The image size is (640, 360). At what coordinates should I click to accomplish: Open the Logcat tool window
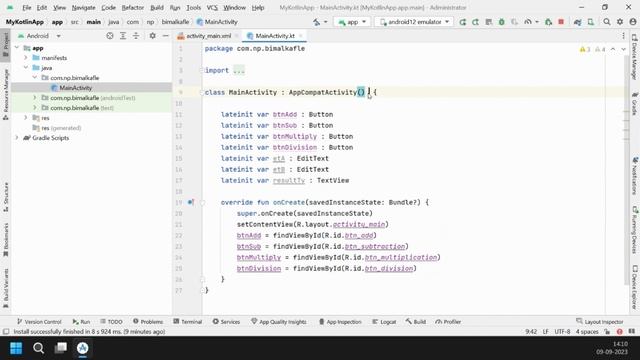[384, 322]
